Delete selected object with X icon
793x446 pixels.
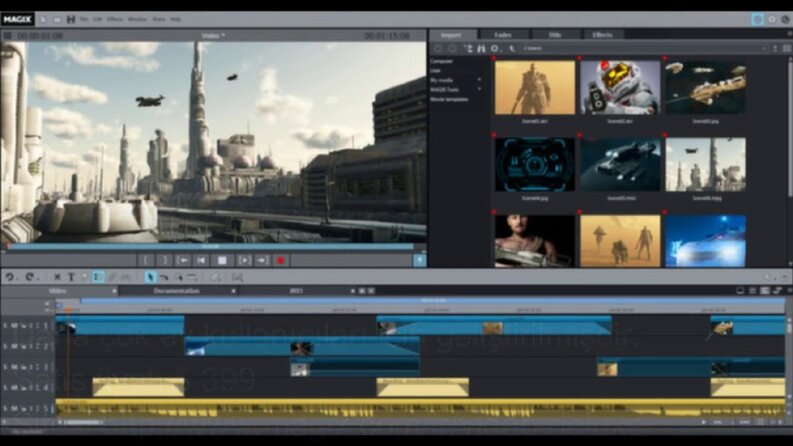(57, 277)
